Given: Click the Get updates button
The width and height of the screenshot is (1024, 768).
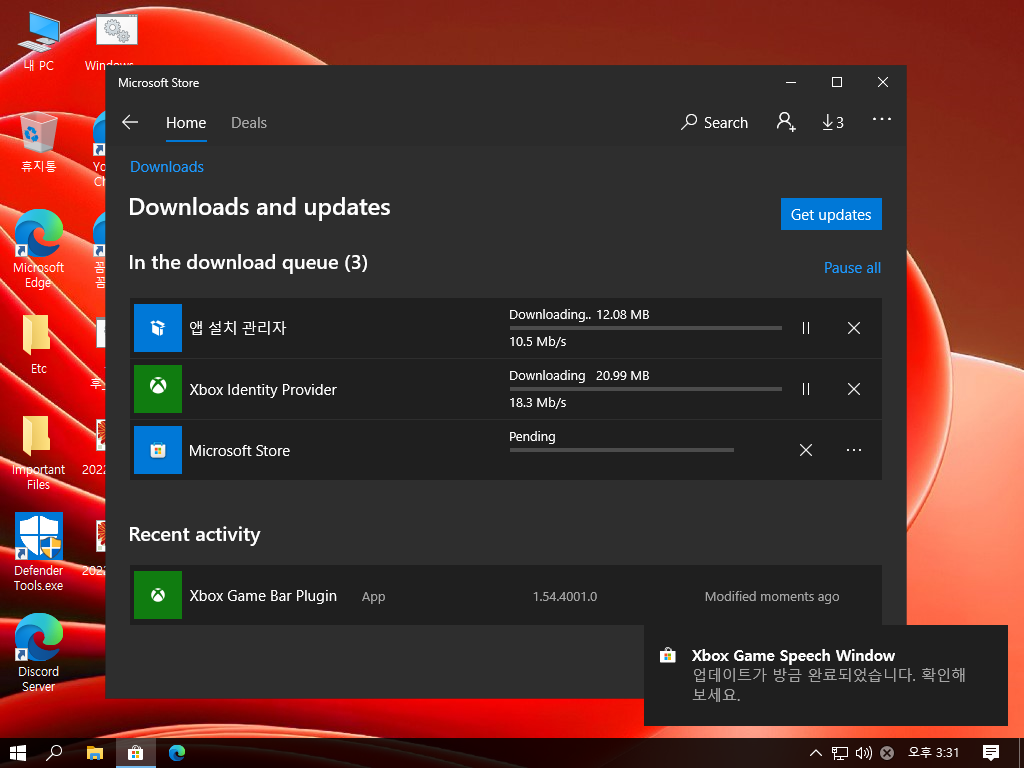Looking at the screenshot, I should coord(831,214).
